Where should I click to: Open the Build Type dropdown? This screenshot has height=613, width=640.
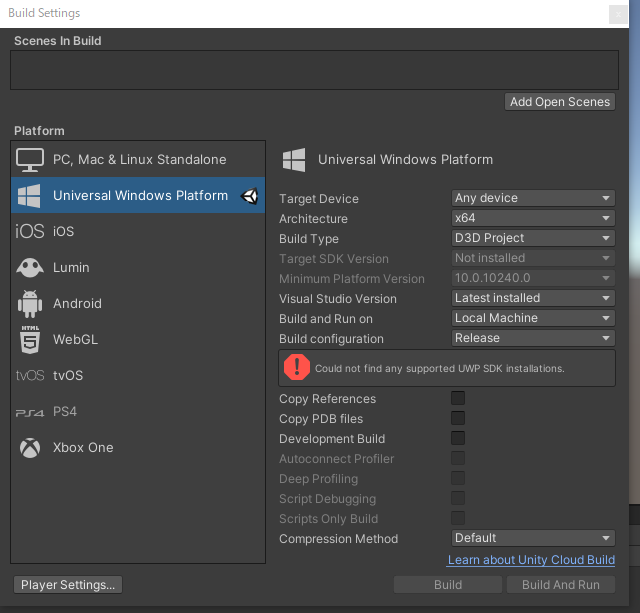(533, 238)
